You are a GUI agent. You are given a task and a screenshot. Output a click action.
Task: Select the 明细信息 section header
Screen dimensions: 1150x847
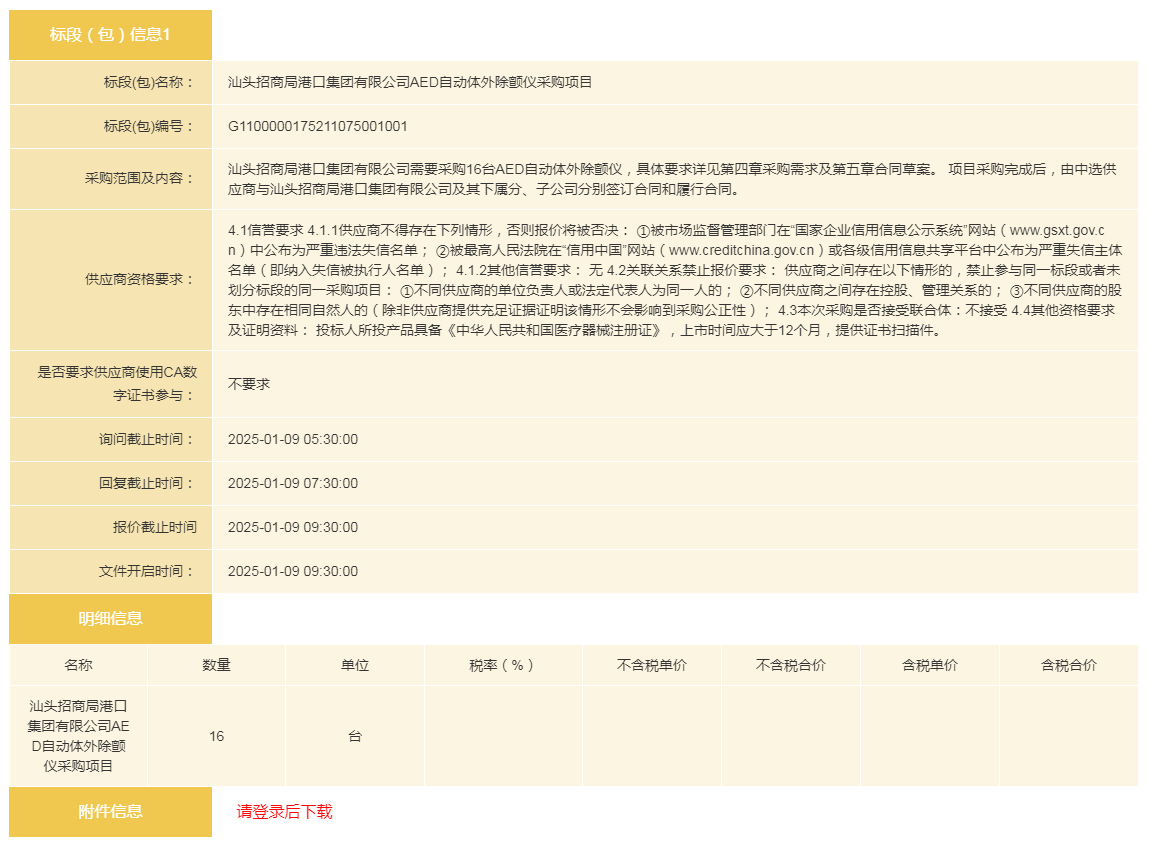pos(110,618)
